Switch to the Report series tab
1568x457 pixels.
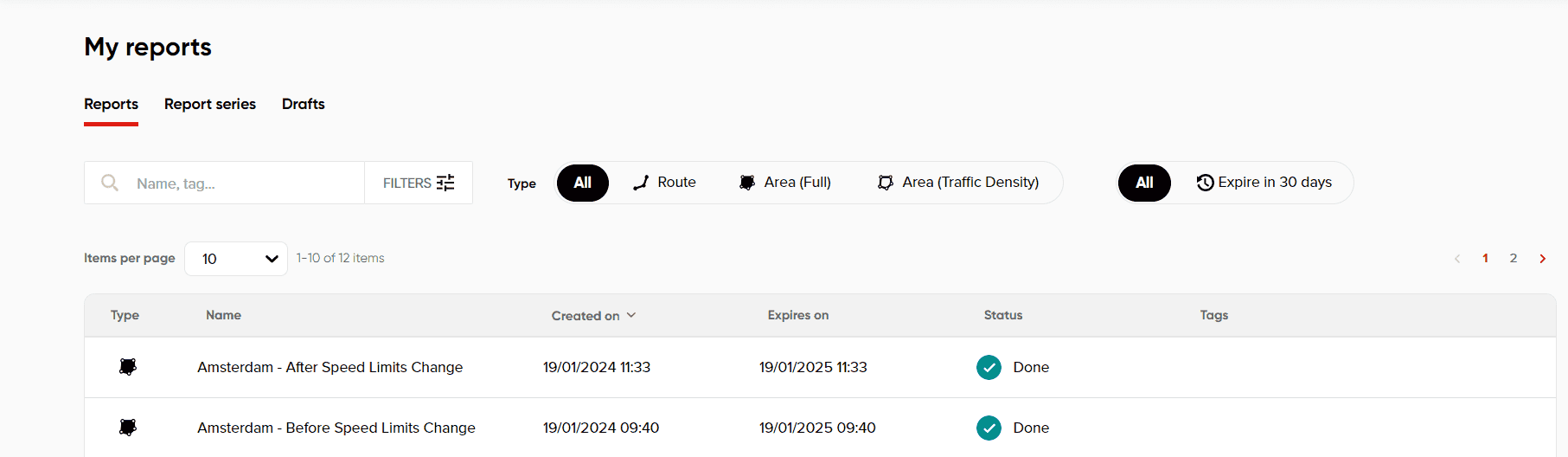pos(210,104)
